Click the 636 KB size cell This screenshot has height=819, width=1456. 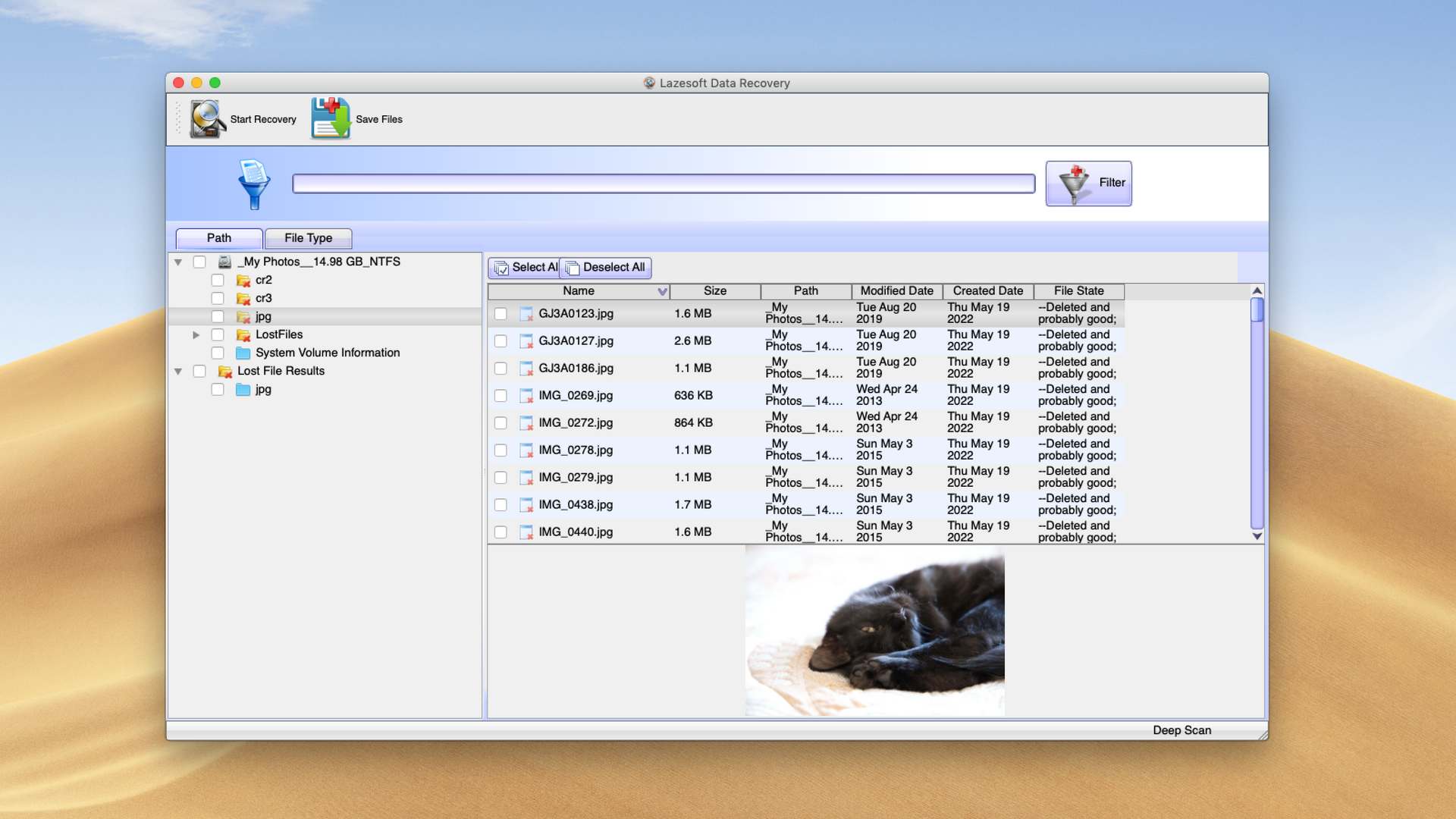(x=693, y=396)
